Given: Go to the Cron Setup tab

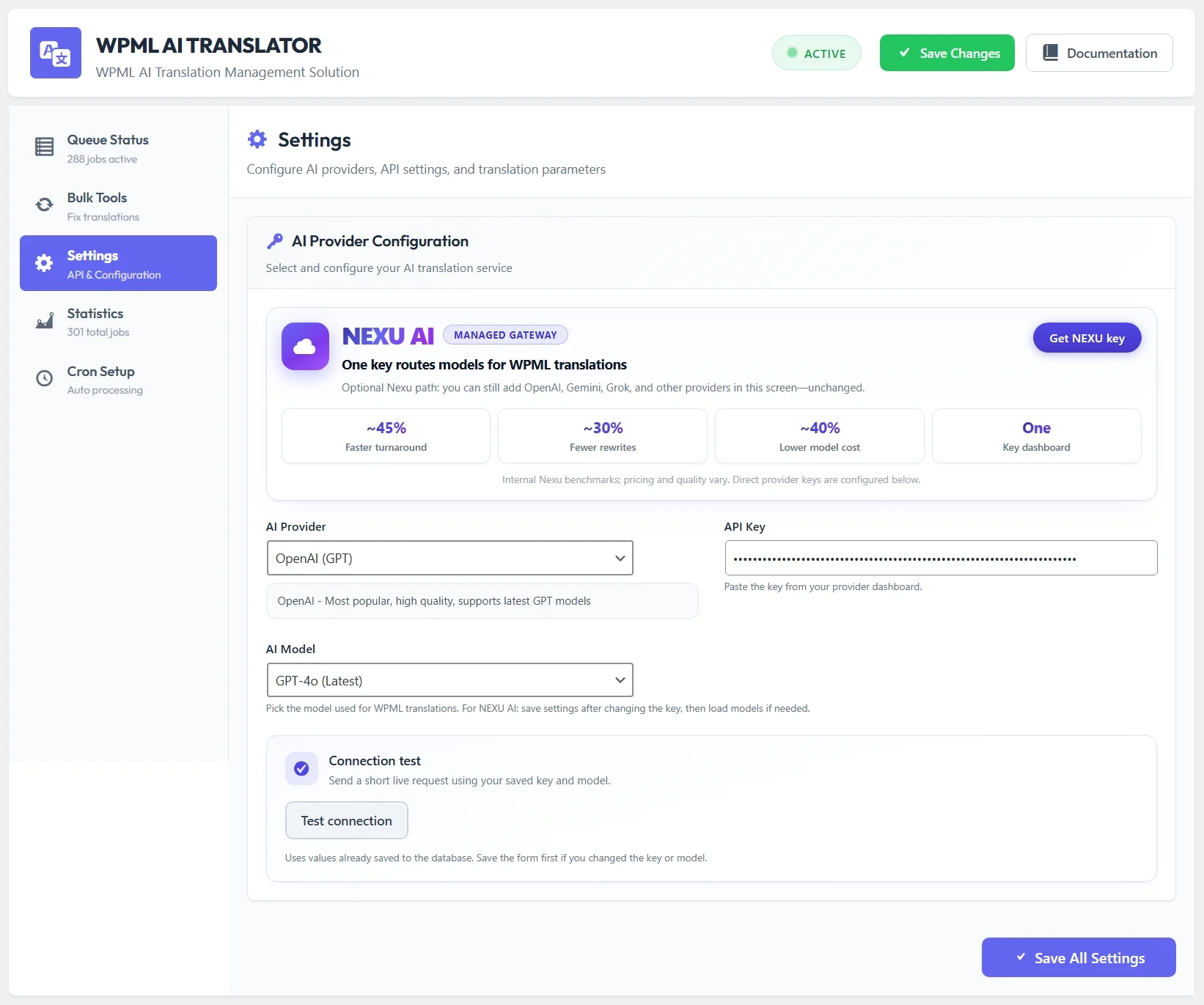Looking at the screenshot, I should coord(118,379).
